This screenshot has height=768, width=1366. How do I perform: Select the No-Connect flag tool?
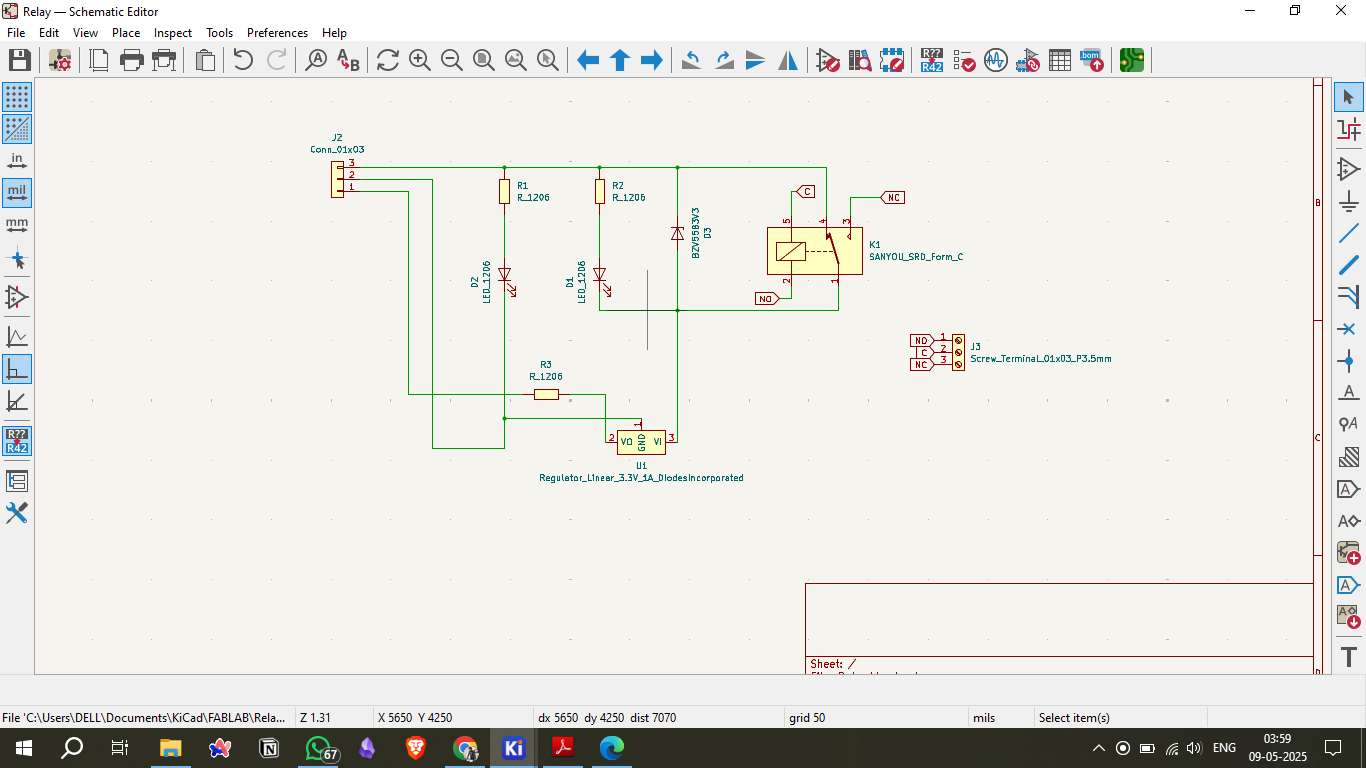pyautogui.click(x=1349, y=329)
